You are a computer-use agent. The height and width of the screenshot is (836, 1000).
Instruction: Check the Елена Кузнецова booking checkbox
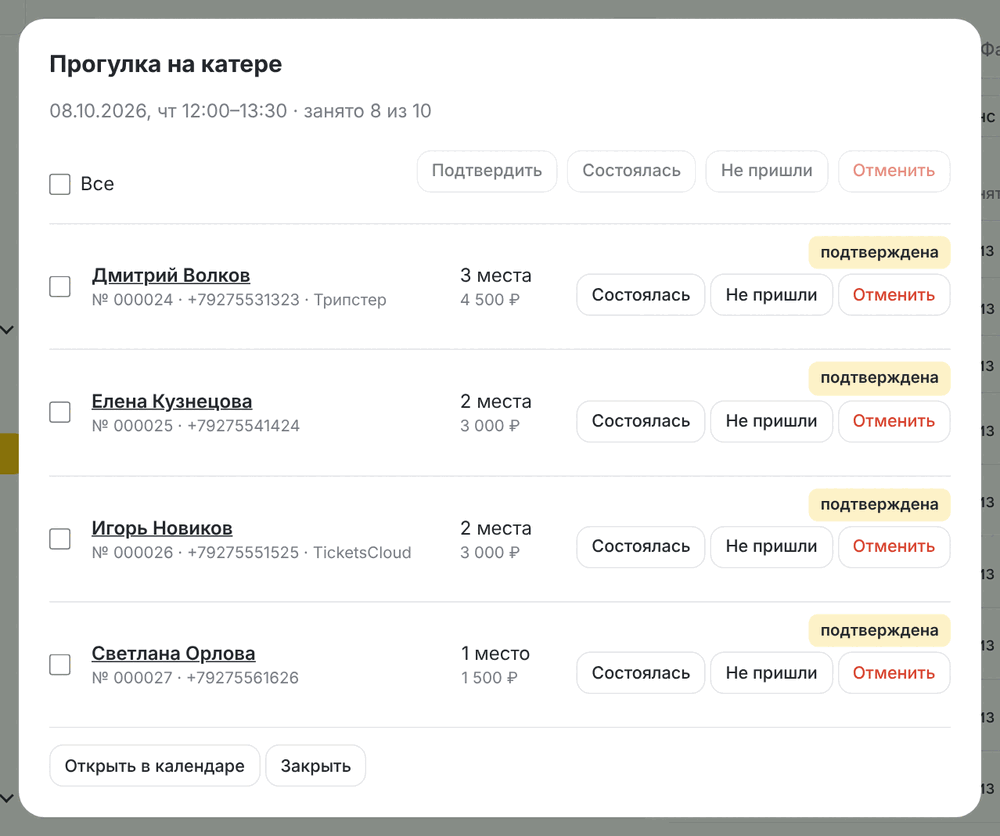(x=60, y=412)
